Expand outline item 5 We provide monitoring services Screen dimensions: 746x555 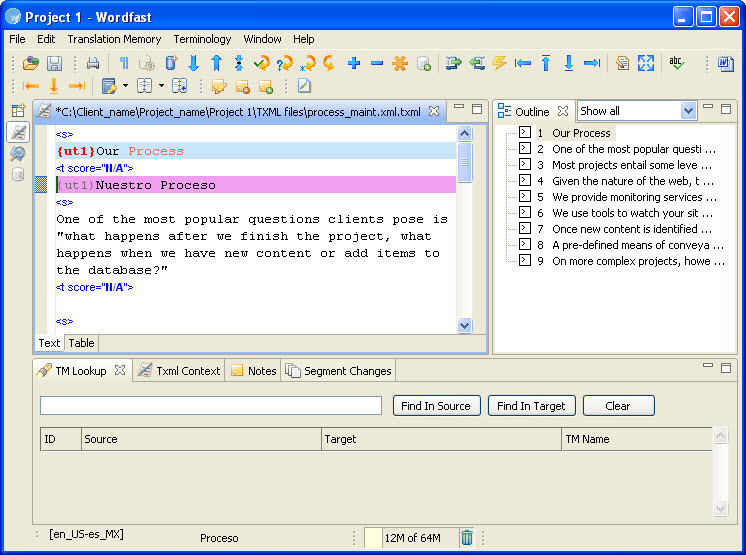coord(525,196)
